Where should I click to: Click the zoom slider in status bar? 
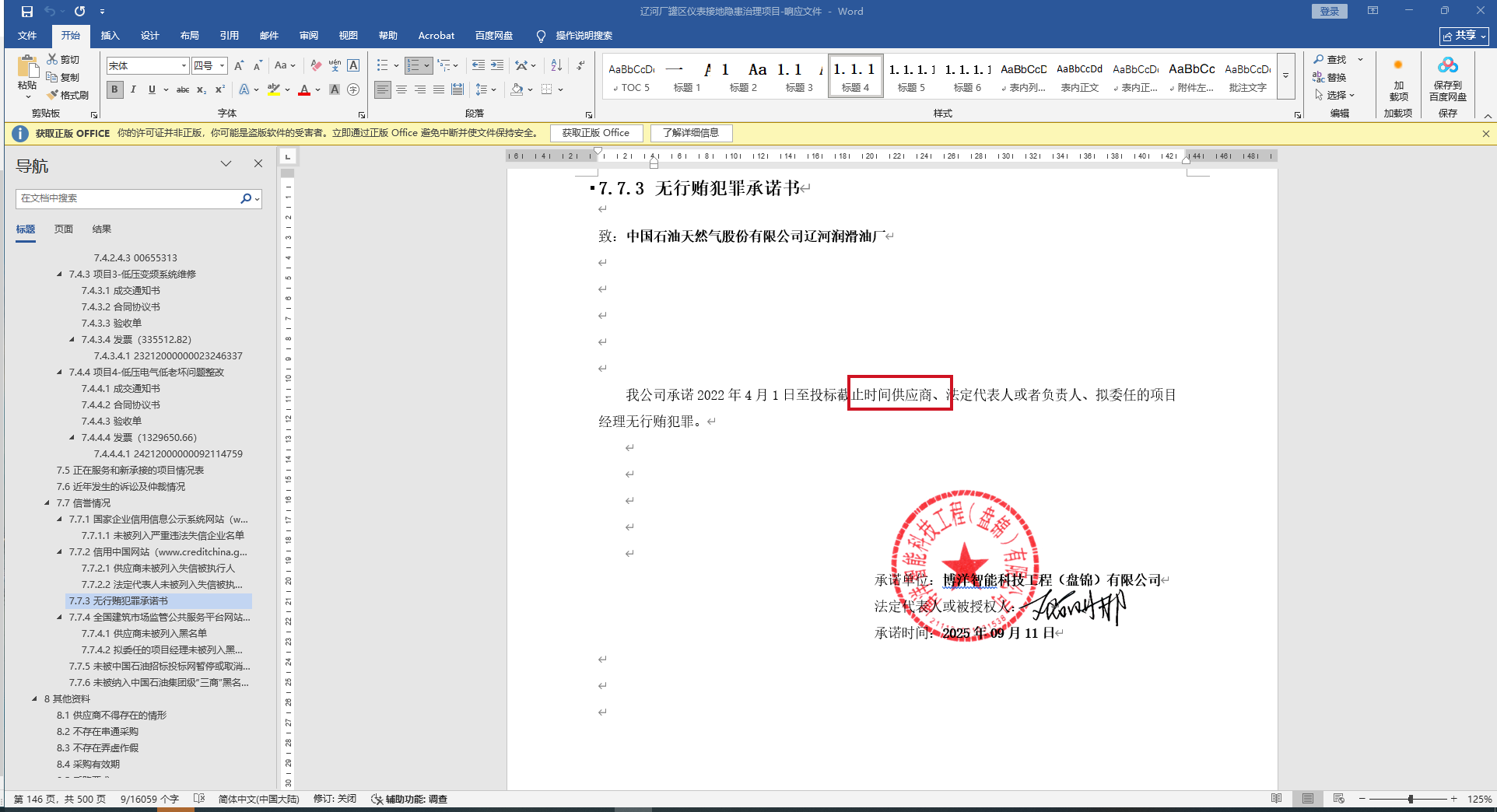1410,799
